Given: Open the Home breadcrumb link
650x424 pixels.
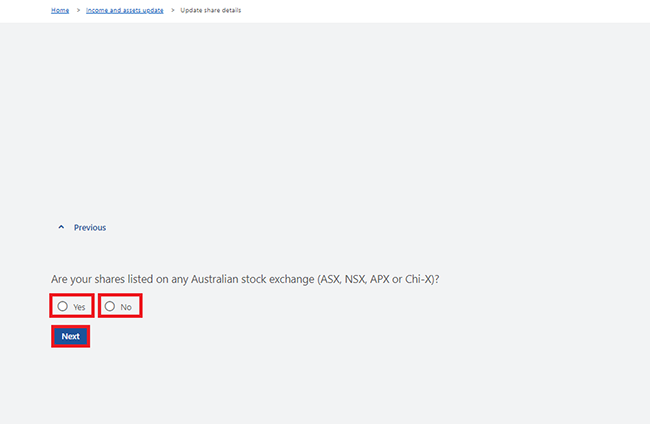Looking at the screenshot, I should pyautogui.click(x=60, y=10).
